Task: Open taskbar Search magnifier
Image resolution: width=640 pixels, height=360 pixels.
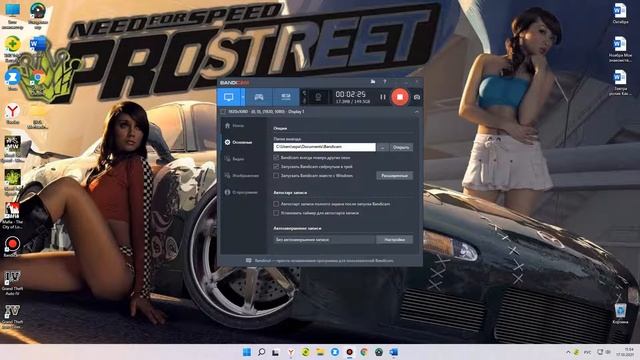Action: click(262, 352)
